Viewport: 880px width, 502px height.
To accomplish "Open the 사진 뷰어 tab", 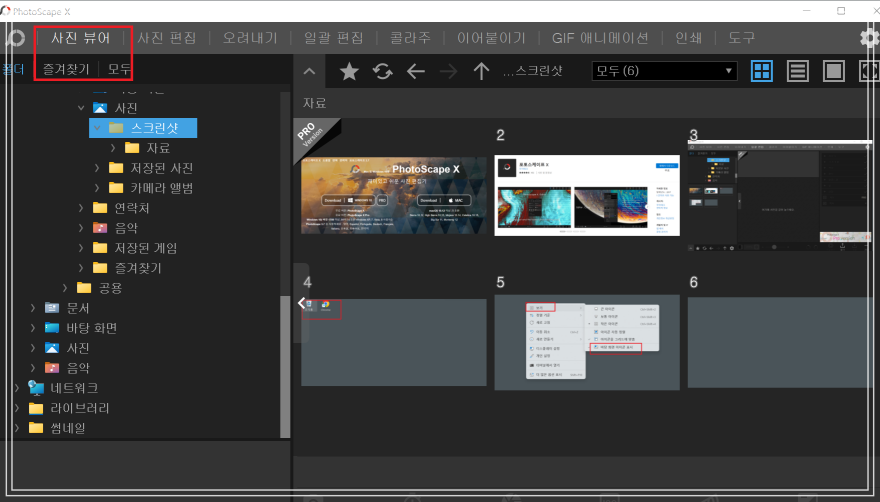I will point(81,38).
